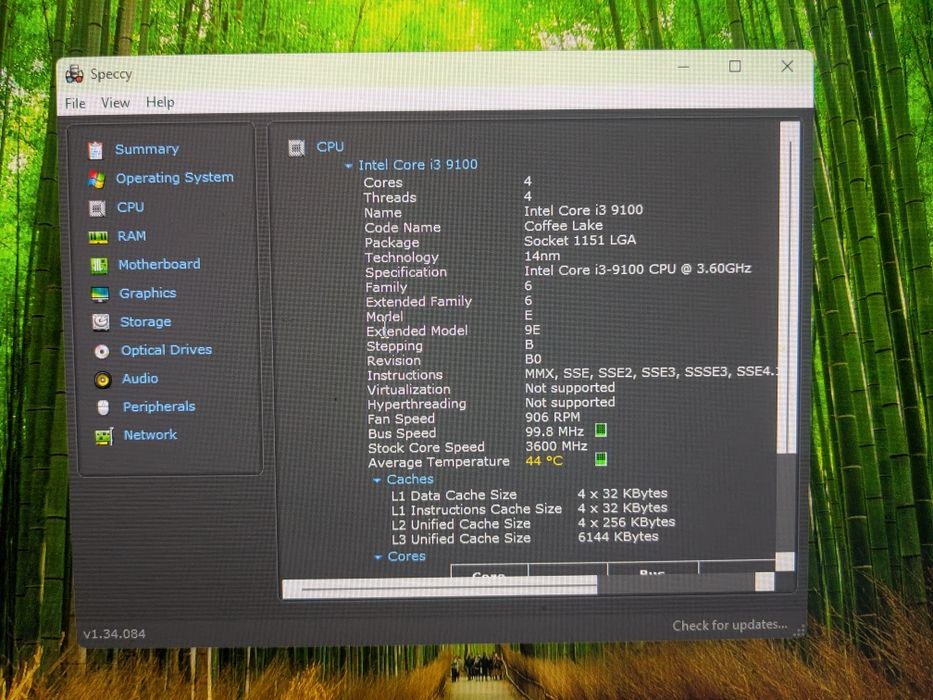Click the Speccy app icon in title bar
933x700 pixels.
click(x=74, y=74)
